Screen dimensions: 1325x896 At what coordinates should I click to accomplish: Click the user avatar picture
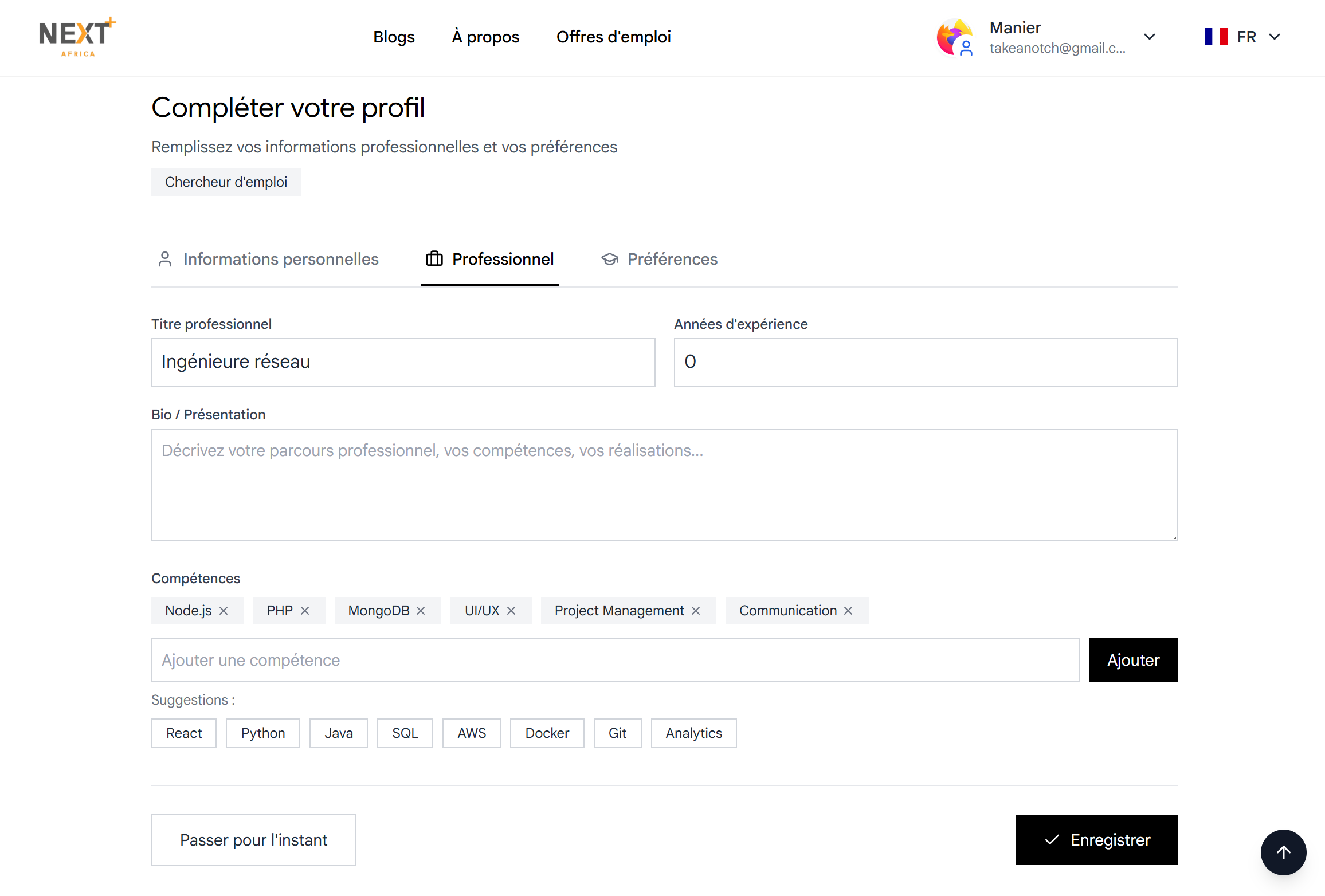coord(954,37)
